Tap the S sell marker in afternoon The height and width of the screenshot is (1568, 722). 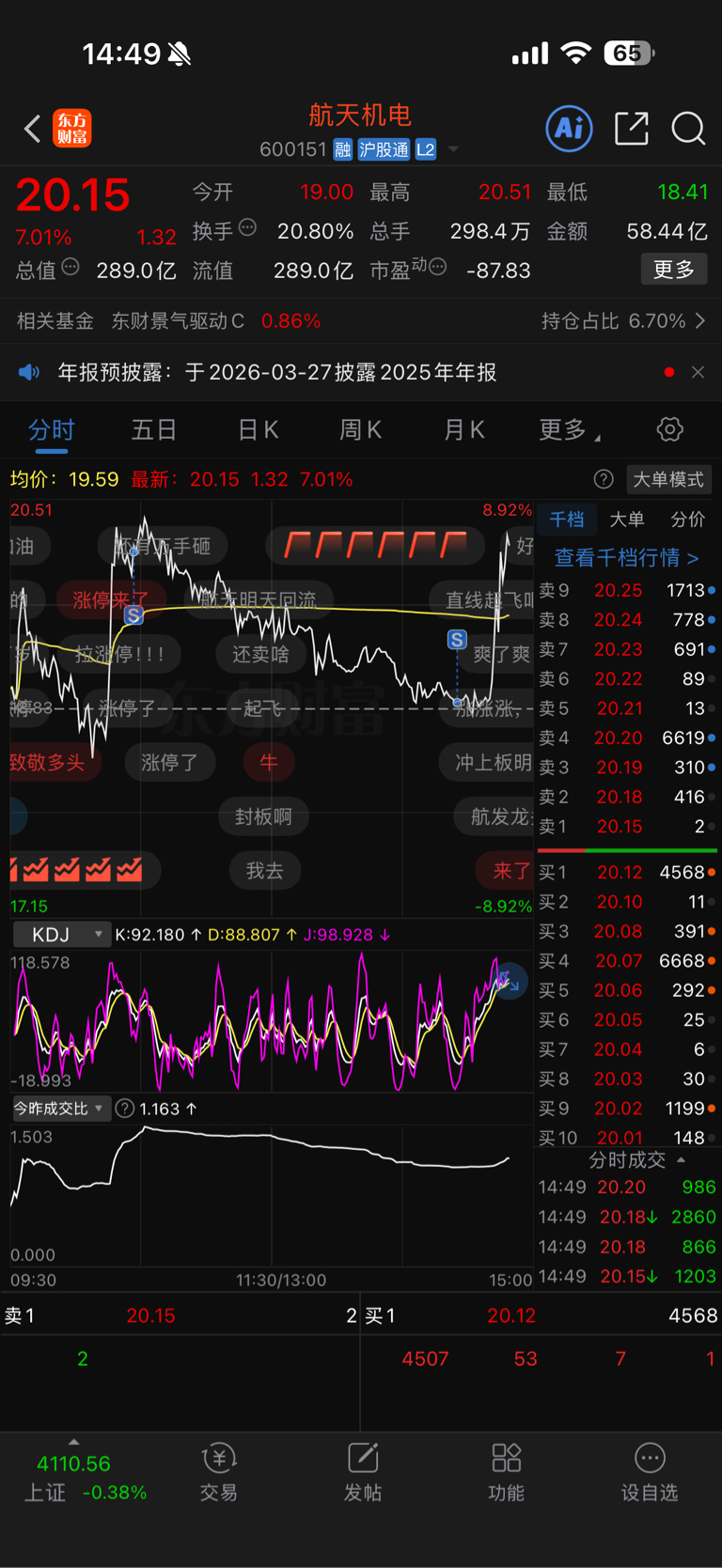click(457, 640)
